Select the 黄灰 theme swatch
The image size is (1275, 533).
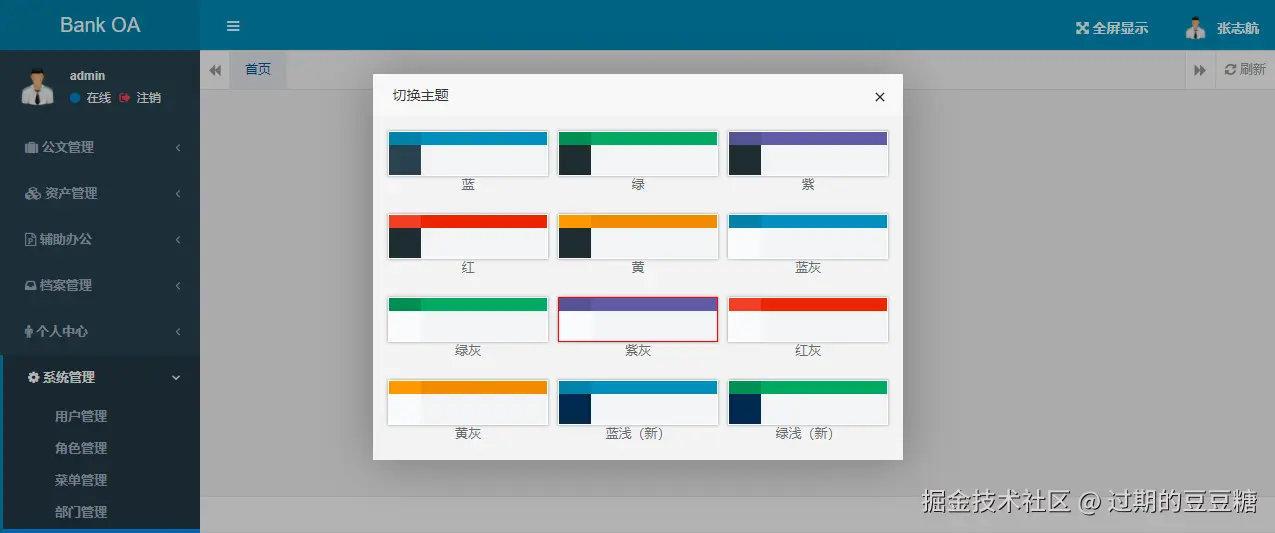coord(468,402)
